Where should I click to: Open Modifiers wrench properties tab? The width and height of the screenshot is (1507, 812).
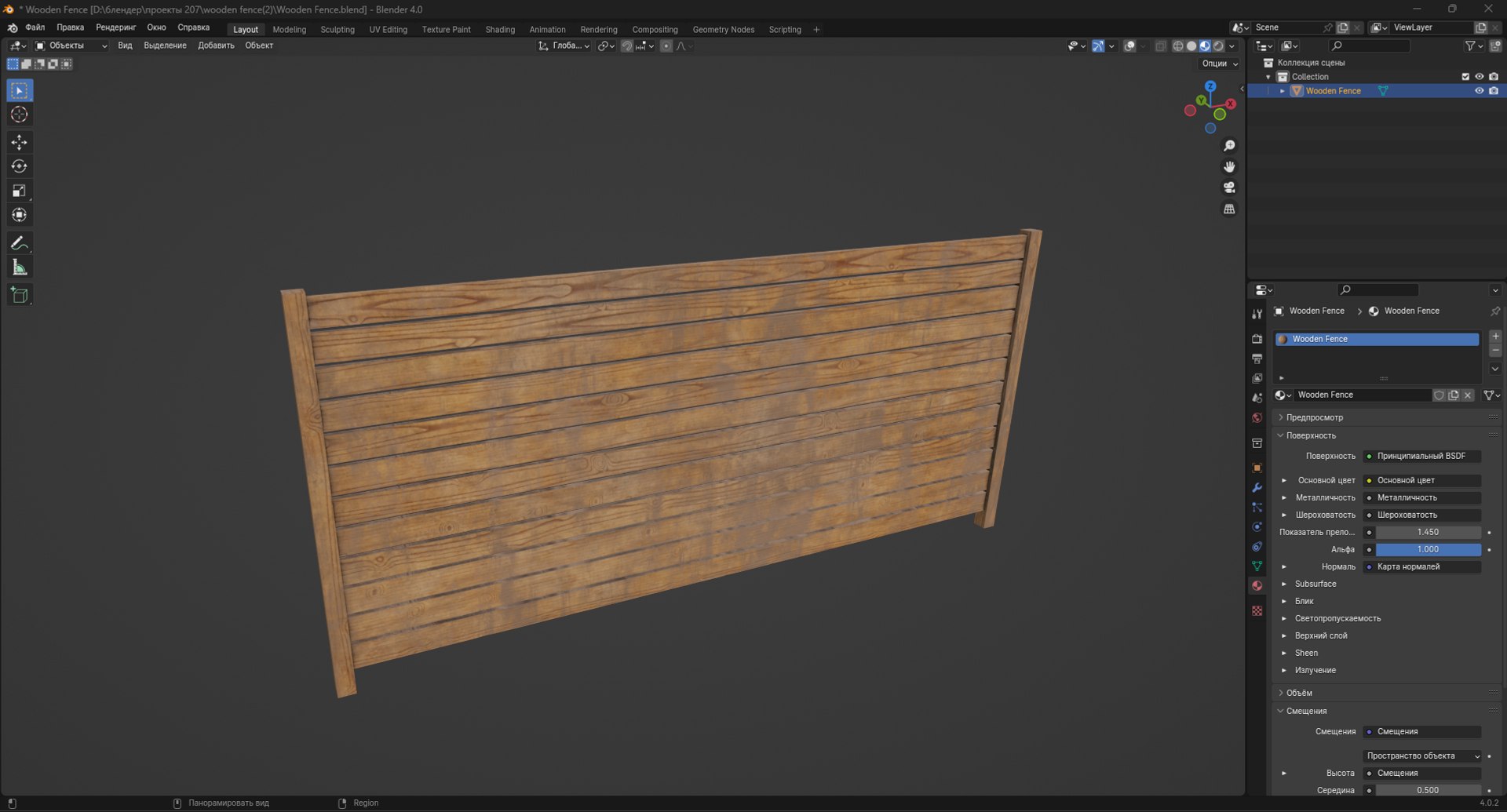[x=1257, y=488]
